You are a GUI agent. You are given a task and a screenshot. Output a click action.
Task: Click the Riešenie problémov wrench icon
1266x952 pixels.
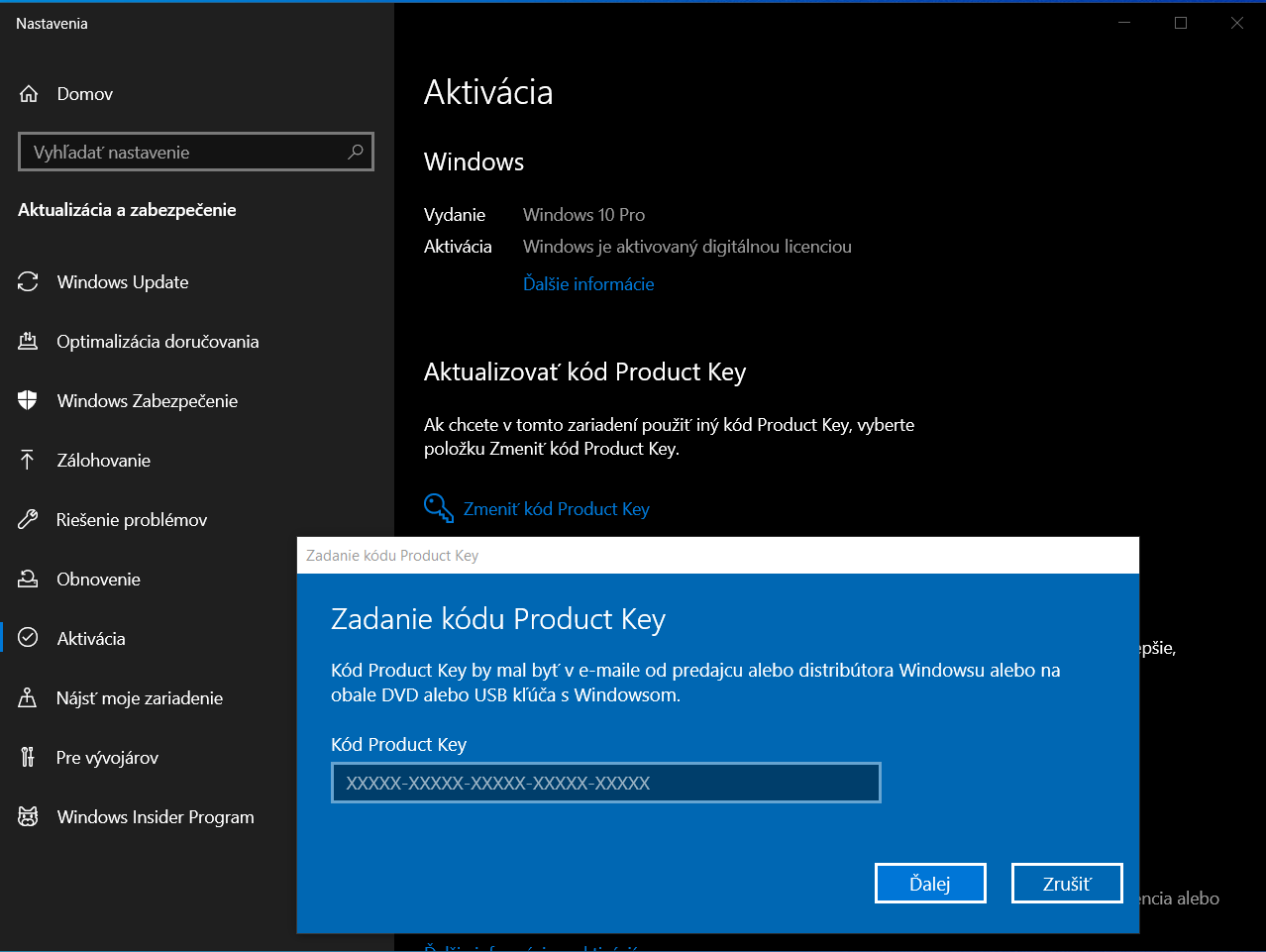coord(28,520)
